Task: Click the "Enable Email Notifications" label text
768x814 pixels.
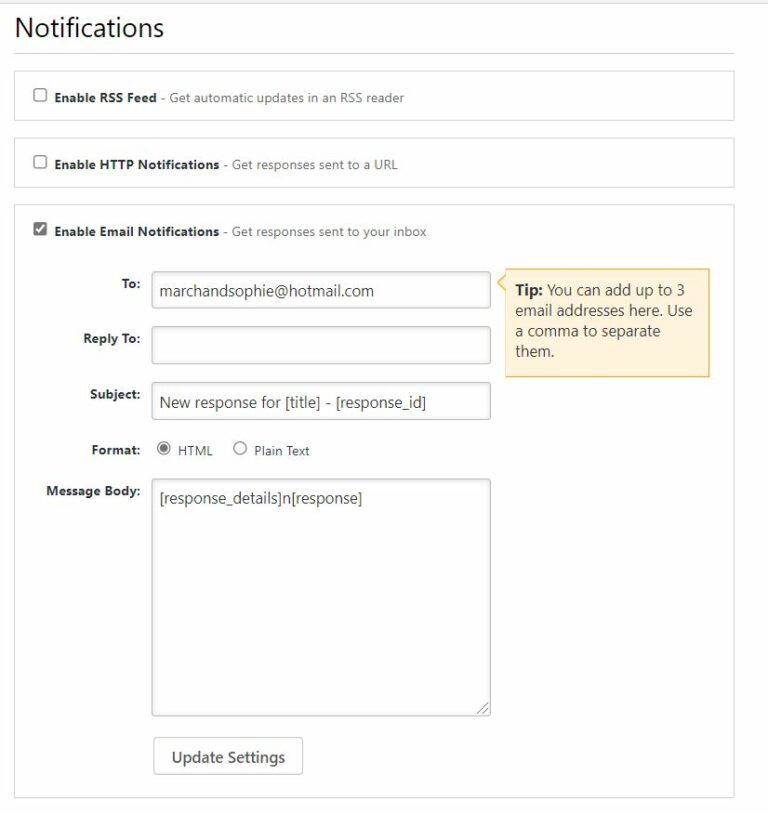Action: [136, 231]
